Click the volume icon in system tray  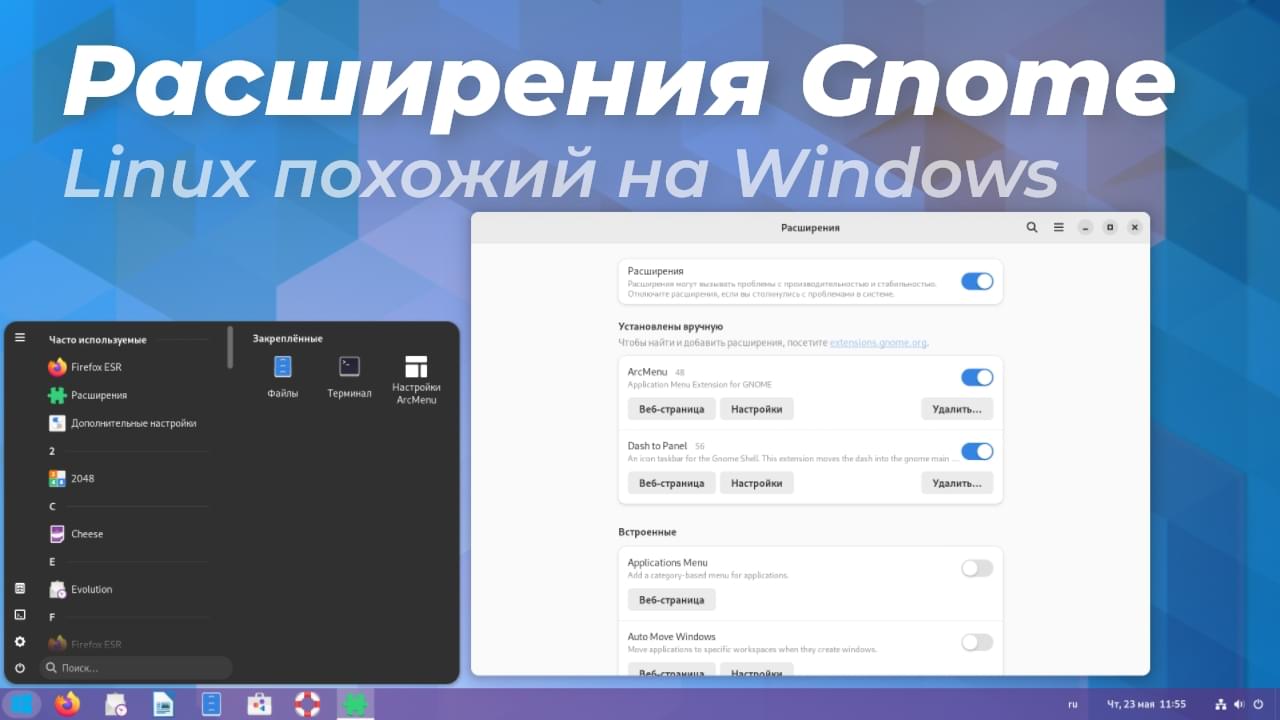[1240, 704]
